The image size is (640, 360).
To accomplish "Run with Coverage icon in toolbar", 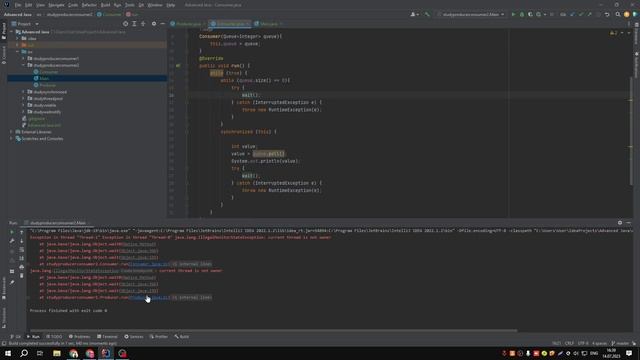I will [x=530, y=14].
